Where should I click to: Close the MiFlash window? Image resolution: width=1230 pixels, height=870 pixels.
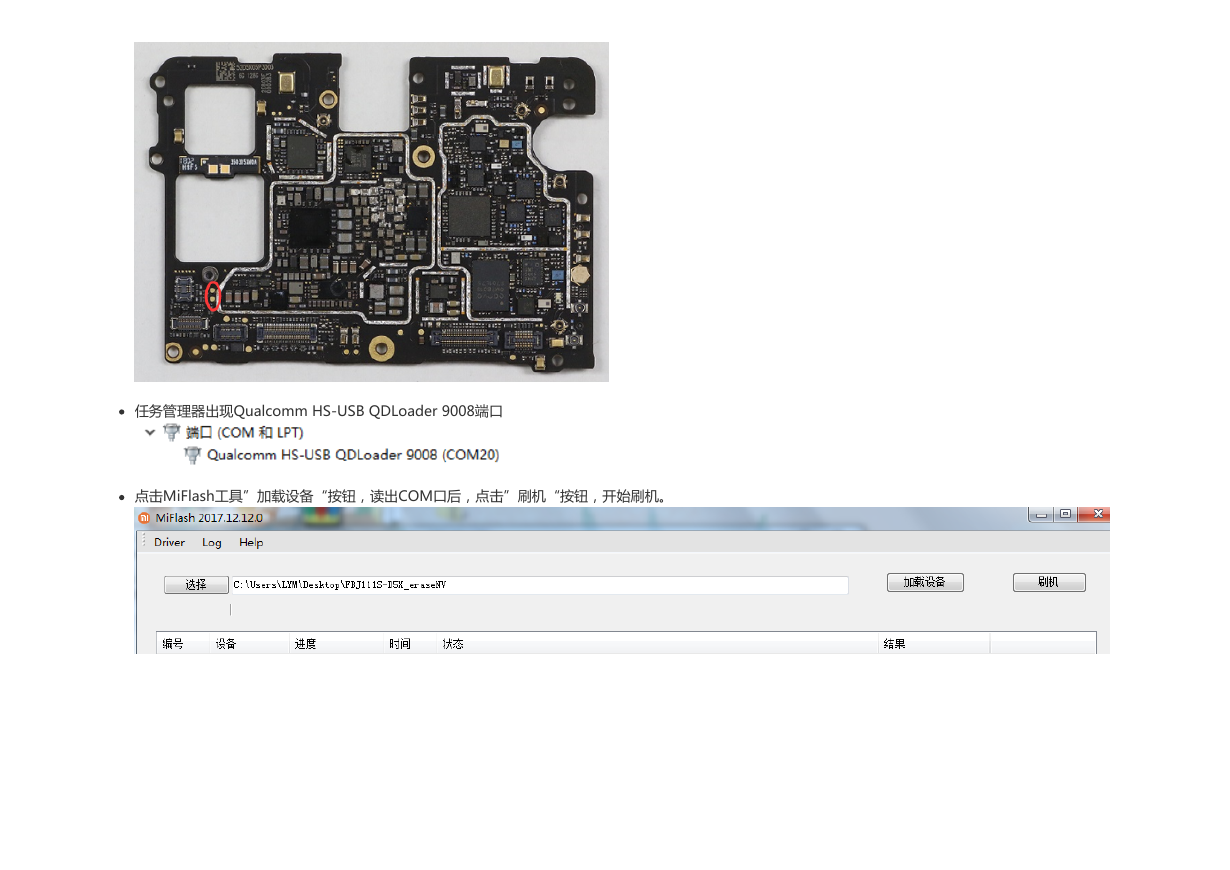(1094, 514)
